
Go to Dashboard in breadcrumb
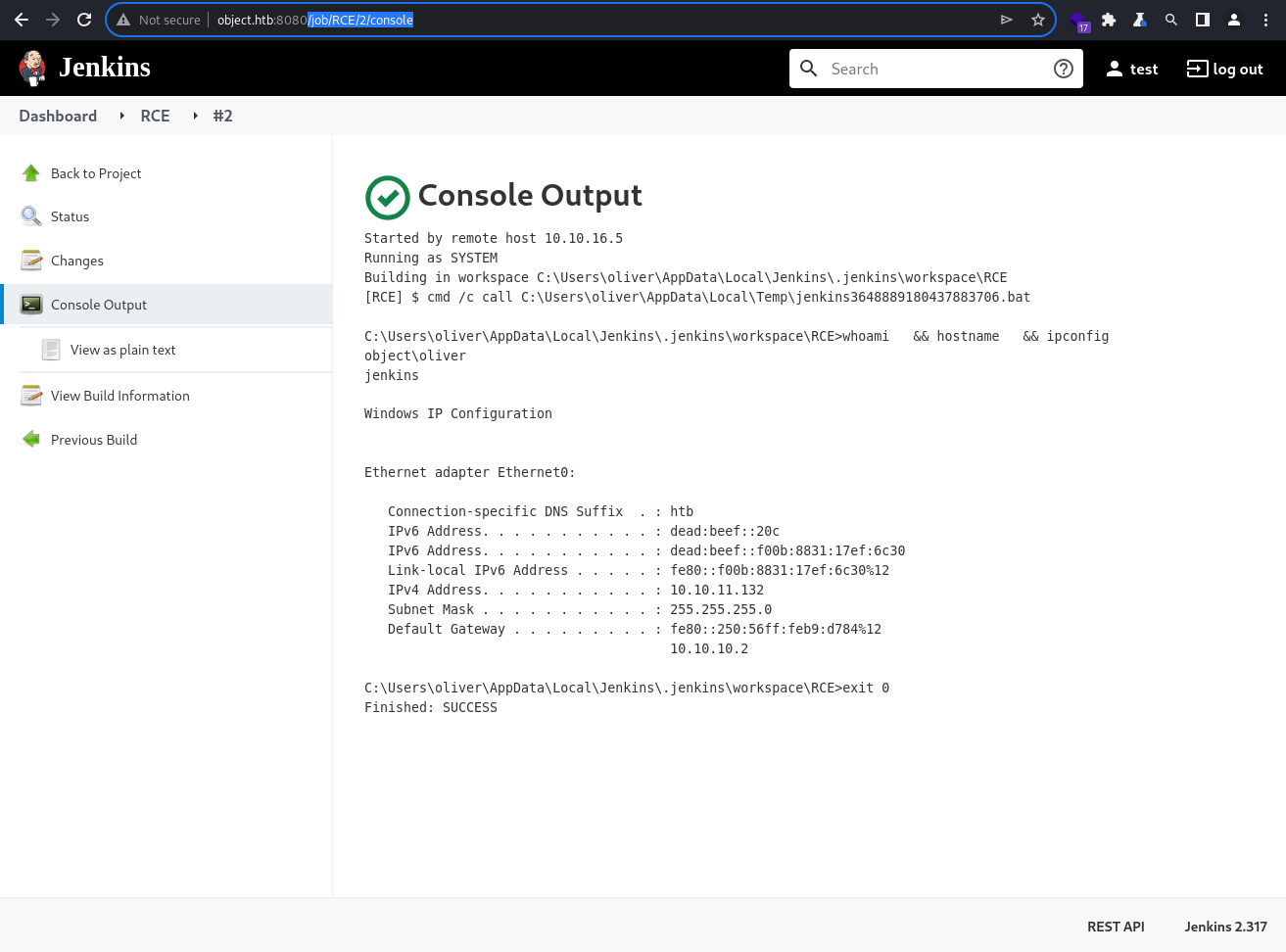click(x=58, y=116)
